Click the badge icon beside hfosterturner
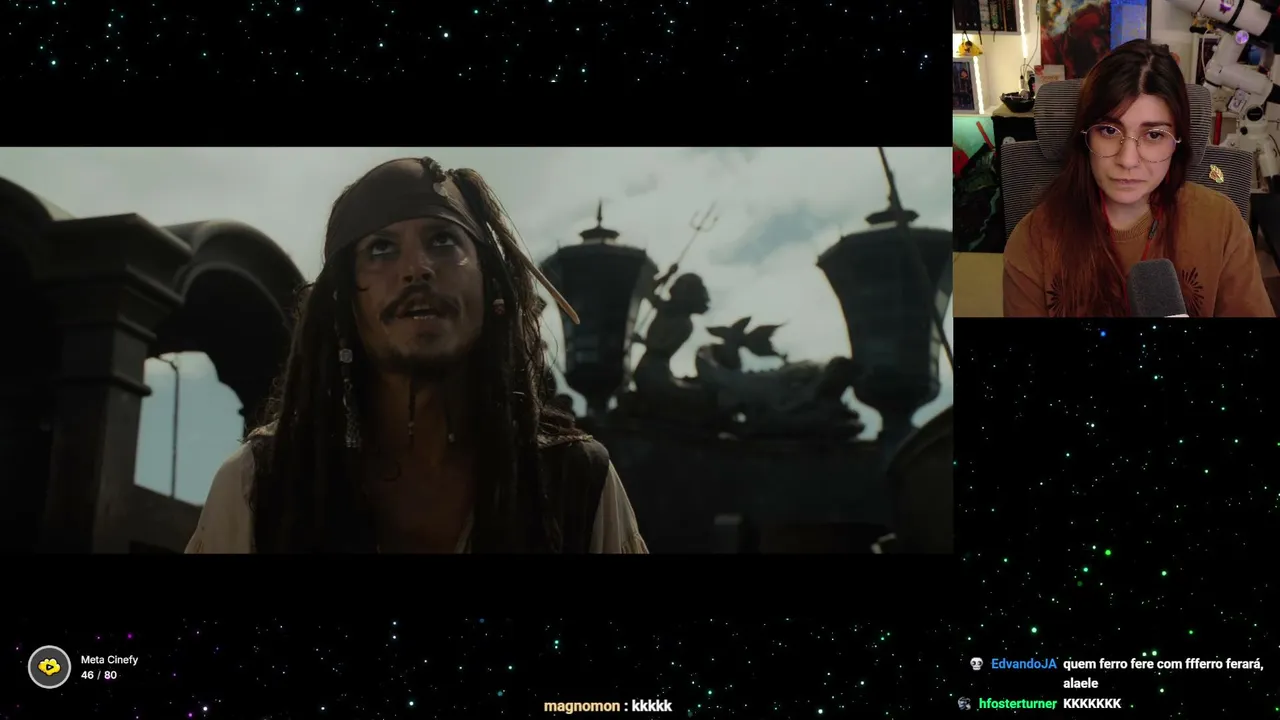Viewport: 1280px width, 720px height. point(964,704)
